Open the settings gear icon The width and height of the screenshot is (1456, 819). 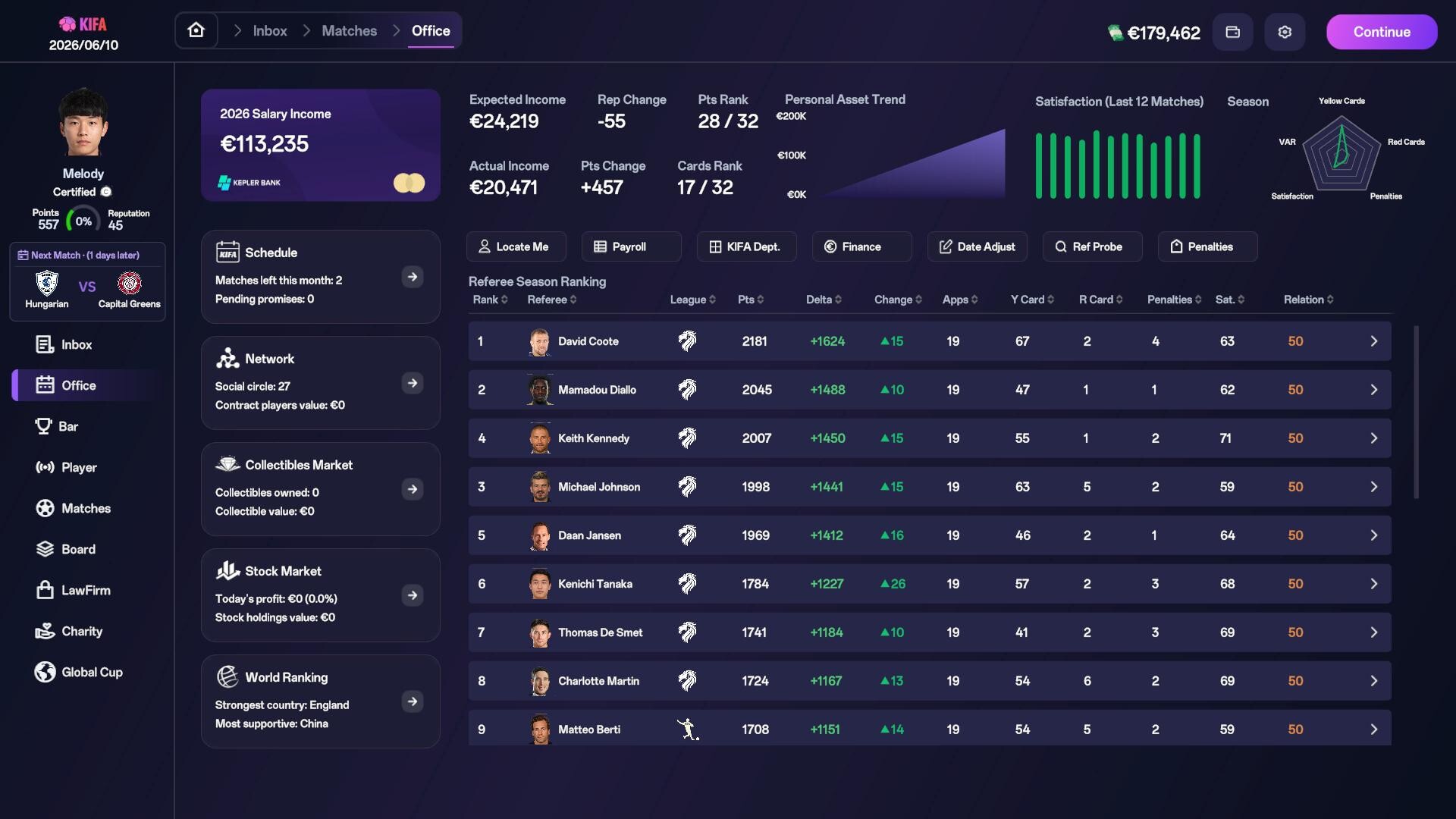coord(1285,32)
